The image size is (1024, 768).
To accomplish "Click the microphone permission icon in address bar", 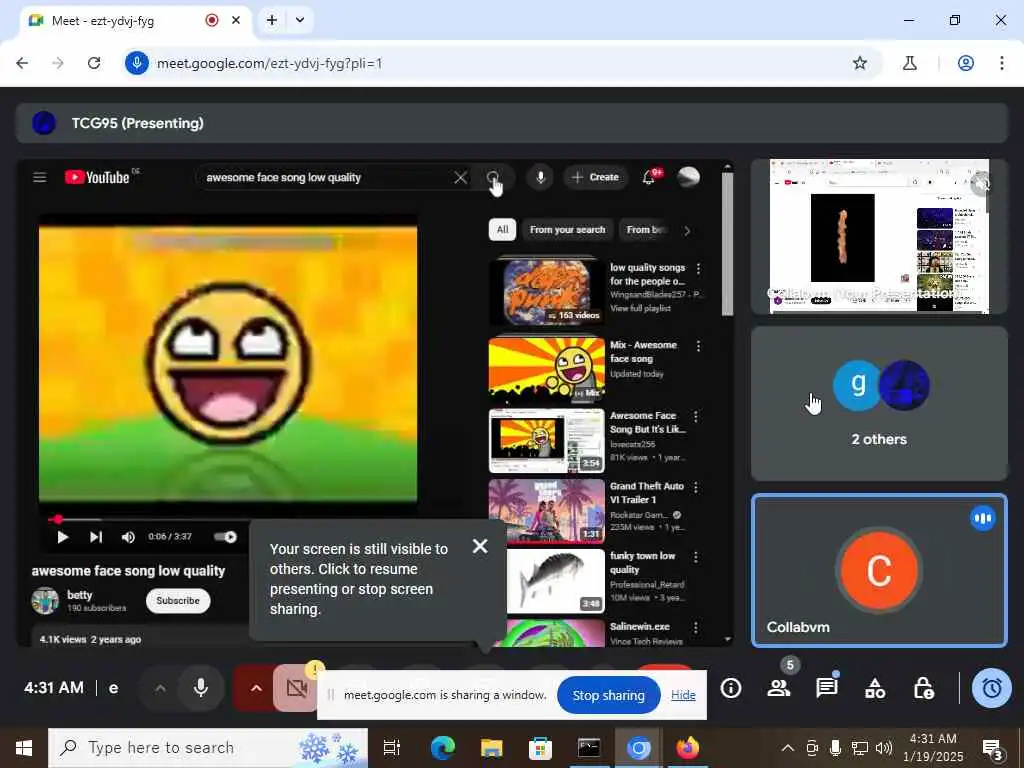I will click(136, 63).
